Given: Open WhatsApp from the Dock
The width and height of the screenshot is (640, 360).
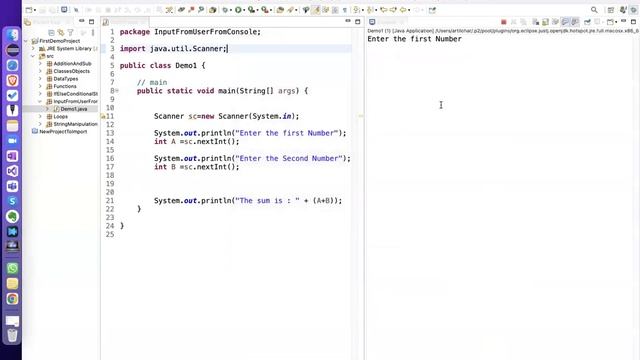Looking at the screenshot, I should (x=12, y=268).
